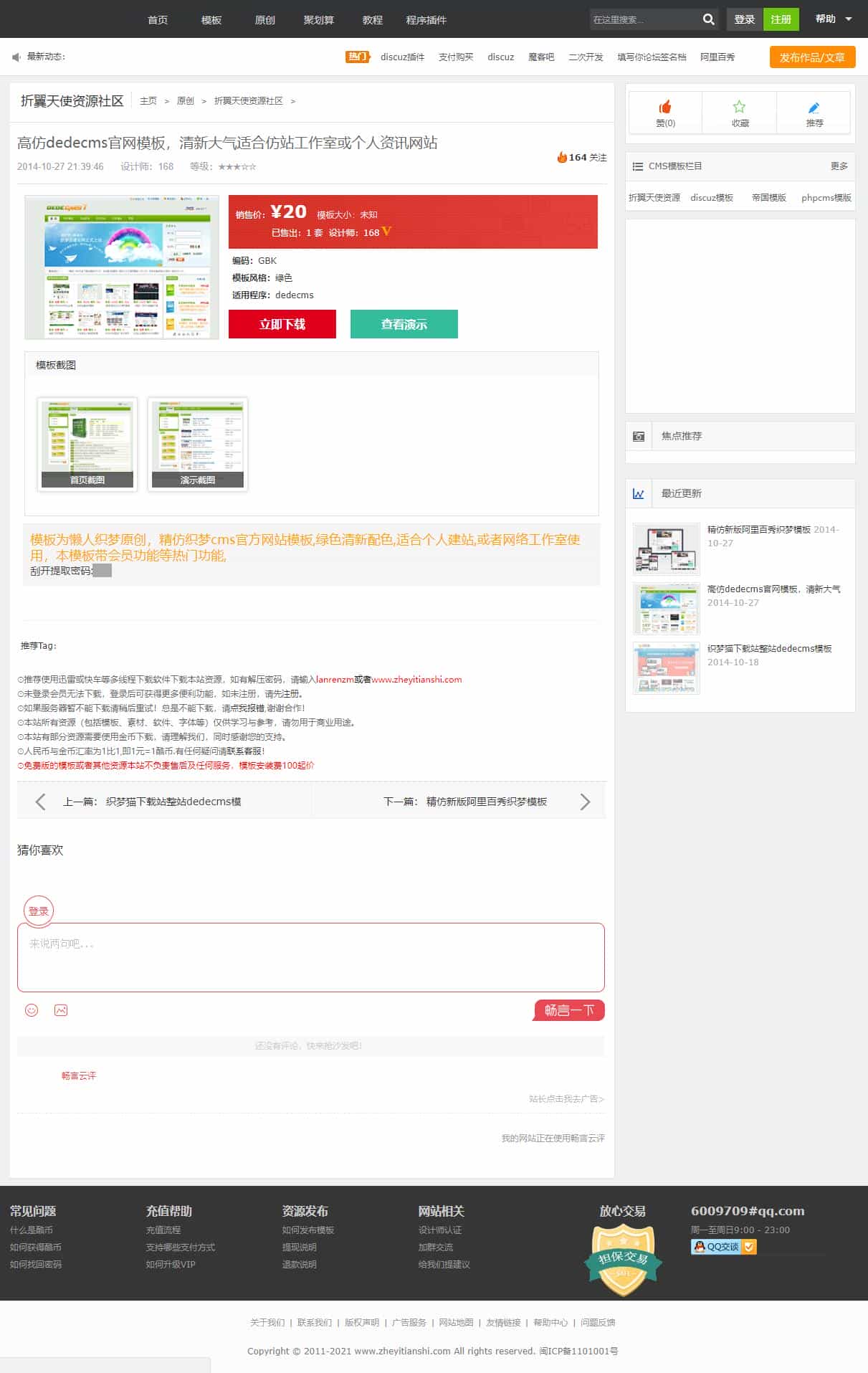Image resolution: width=868 pixels, height=1373 pixels.
Task: Click the circular 登录 avatar in comments
Action: [39, 911]
